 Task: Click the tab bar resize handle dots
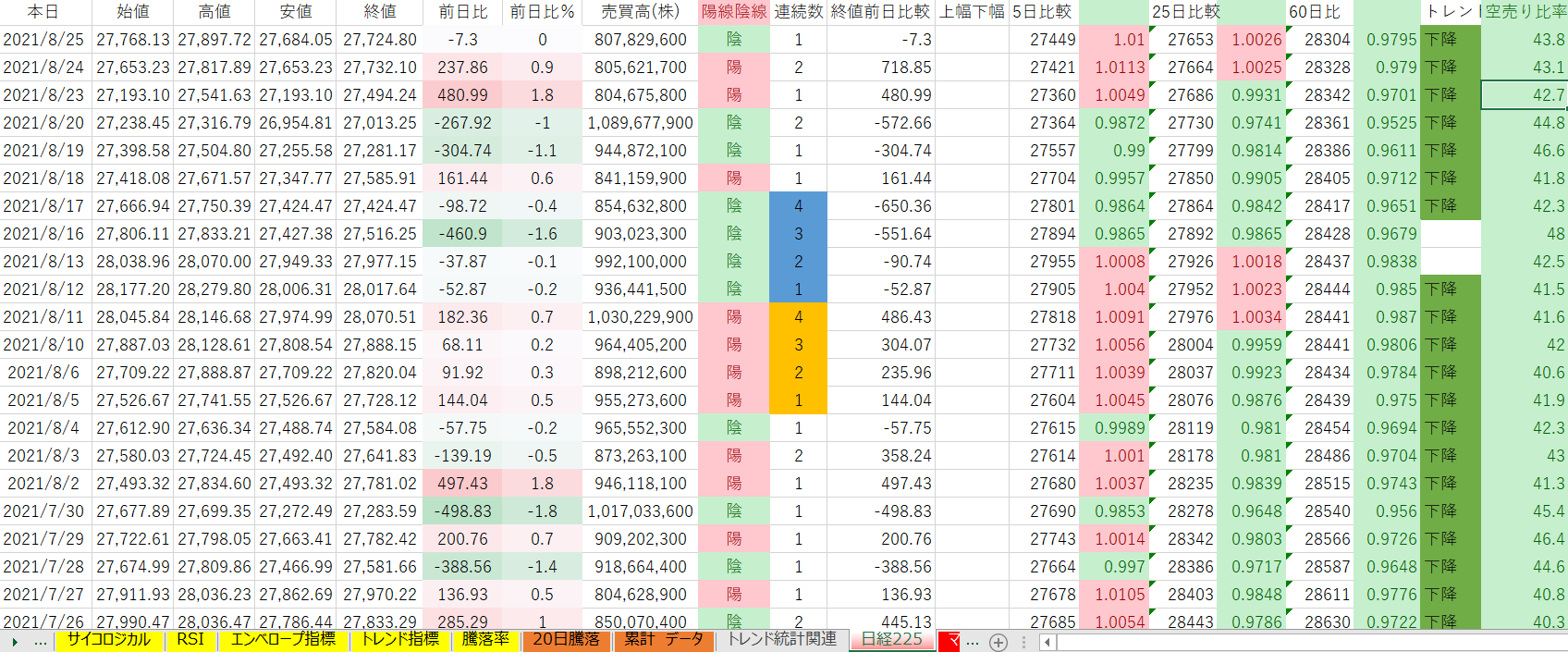tap(1023, 642)
